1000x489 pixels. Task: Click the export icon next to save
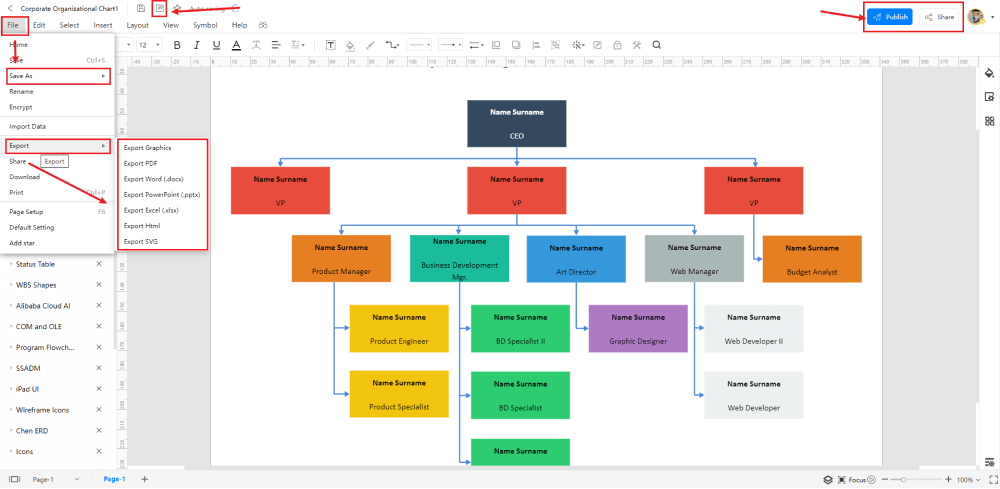tap(159, 9)
